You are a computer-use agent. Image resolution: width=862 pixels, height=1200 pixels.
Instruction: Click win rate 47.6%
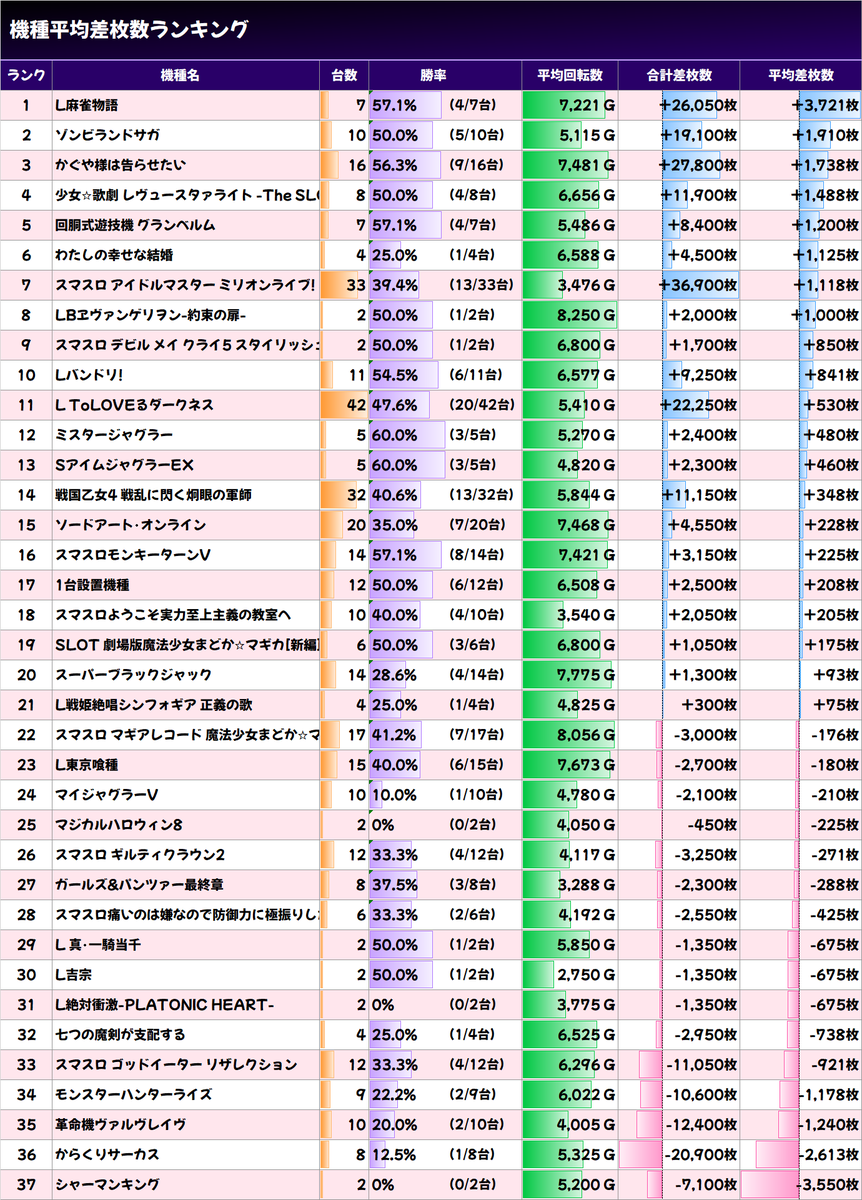point(394,405)
